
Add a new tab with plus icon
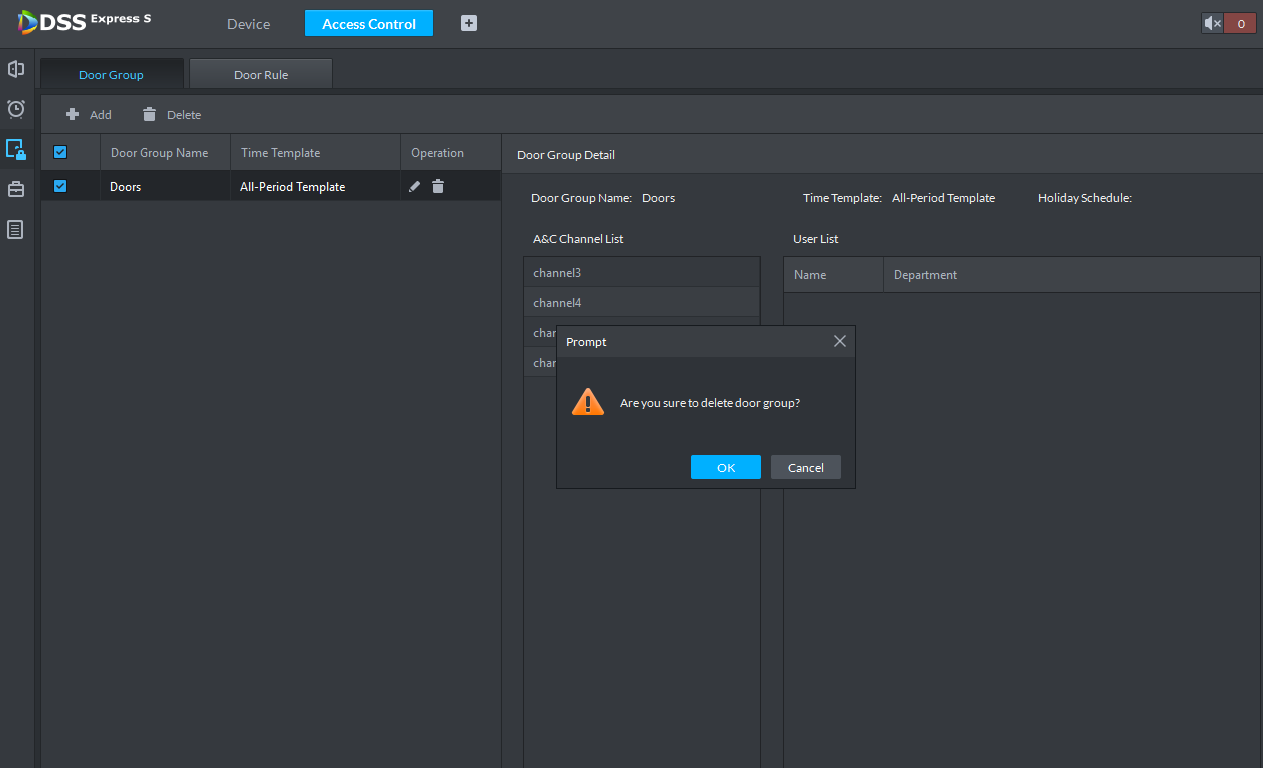point(469,23)
